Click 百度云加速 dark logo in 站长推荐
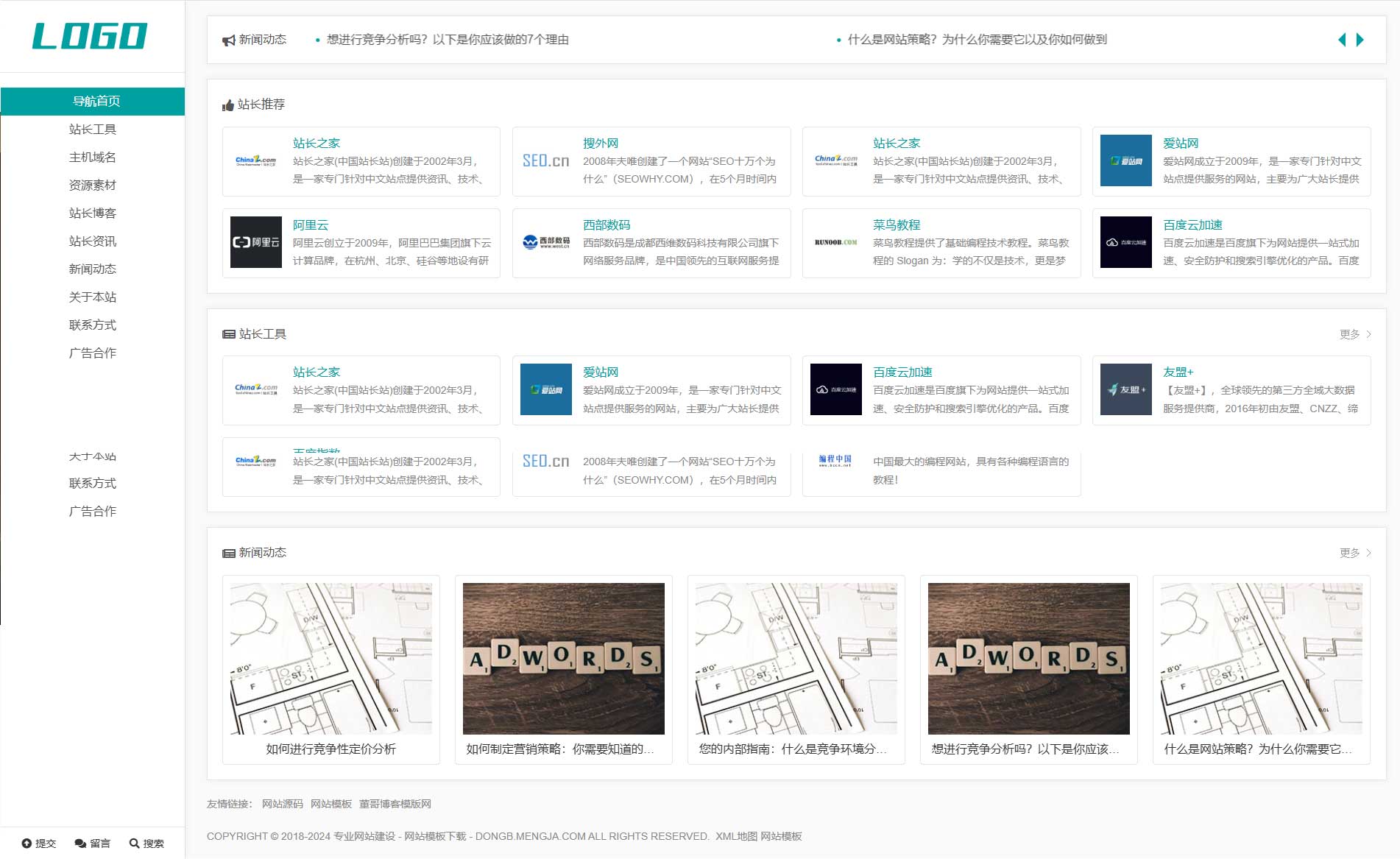The width and height of the screenshot is (1400, 859). tap(1126, 242)
